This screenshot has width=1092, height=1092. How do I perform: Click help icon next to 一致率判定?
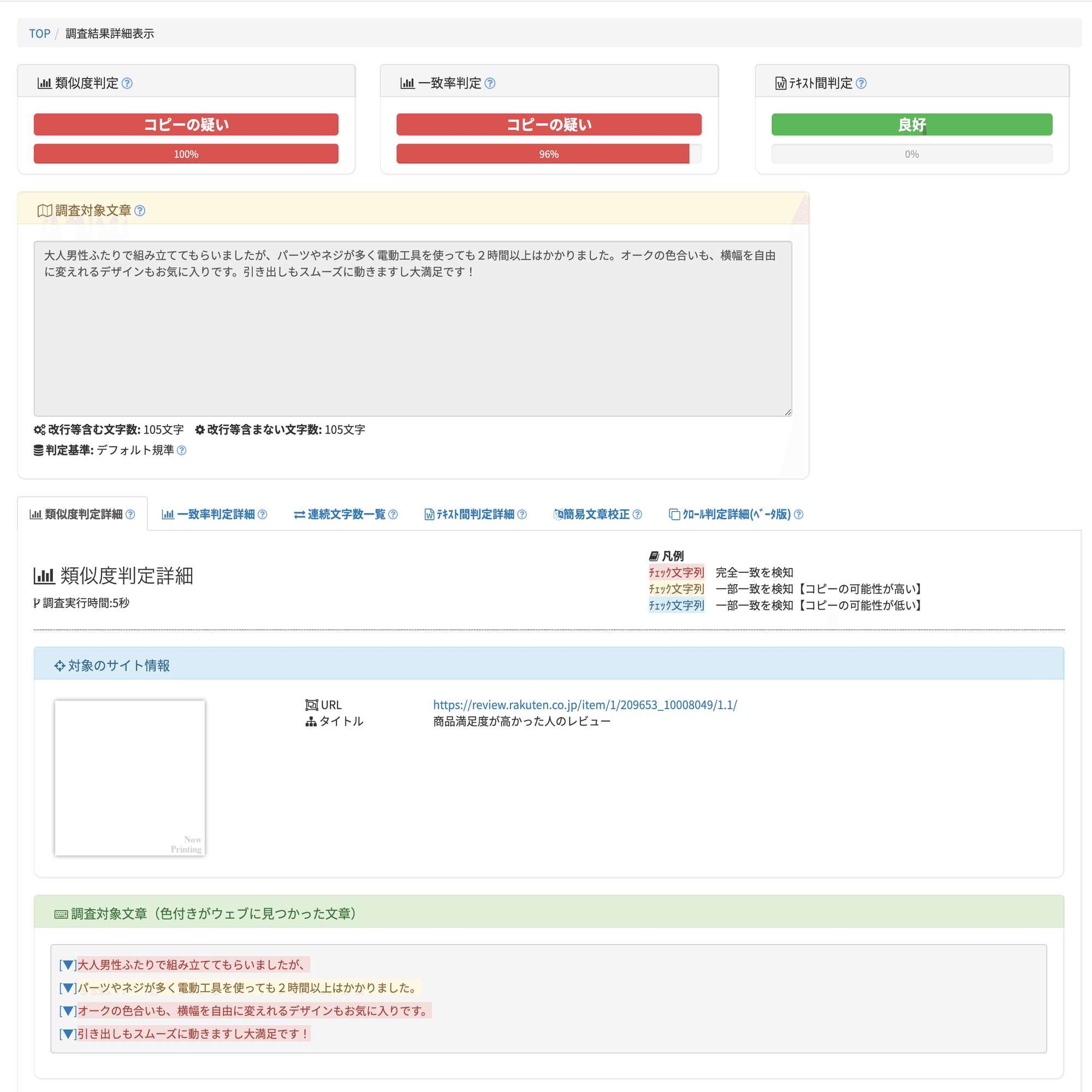[490, 84]
